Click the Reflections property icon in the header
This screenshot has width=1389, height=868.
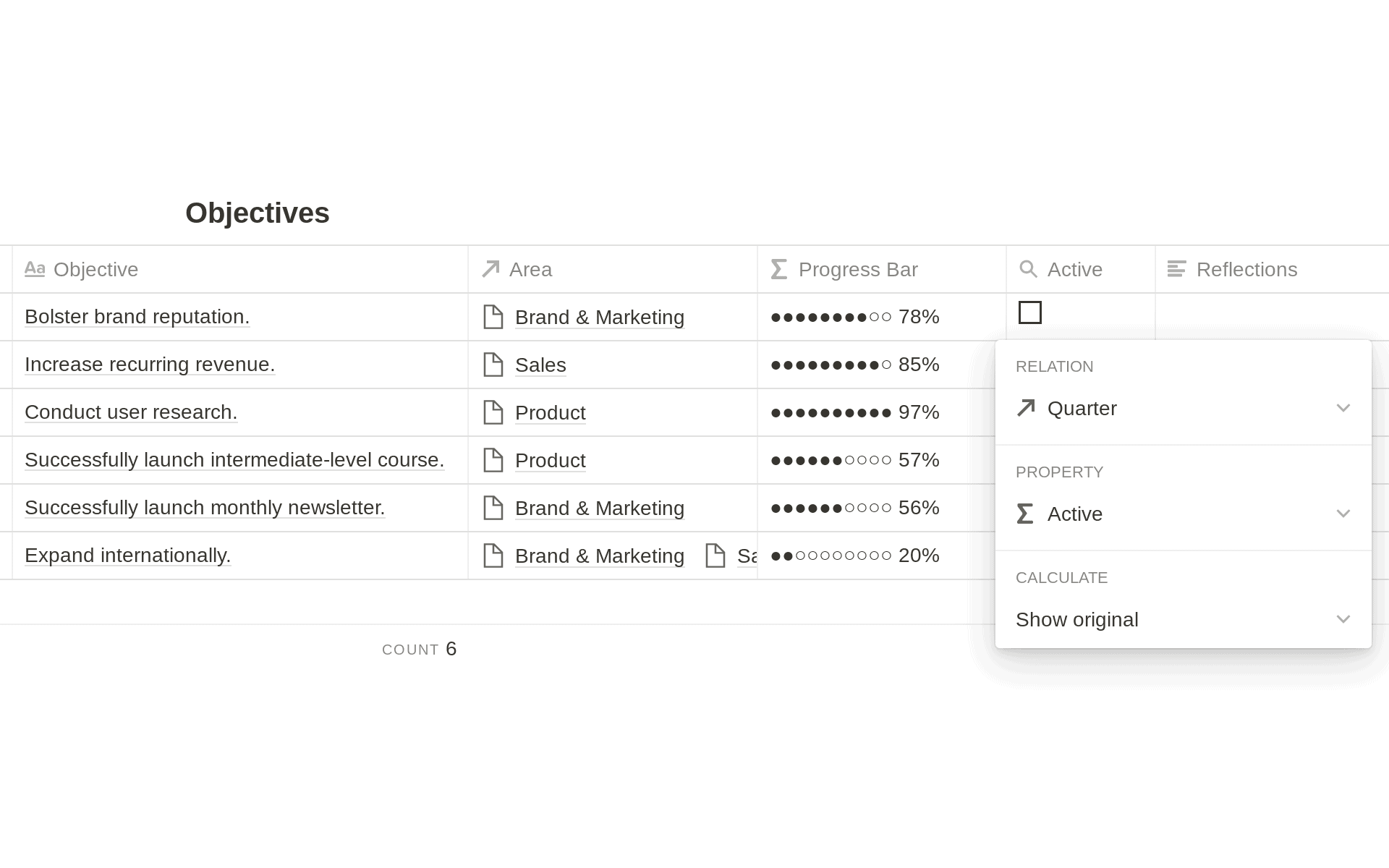click(1177, 268)
